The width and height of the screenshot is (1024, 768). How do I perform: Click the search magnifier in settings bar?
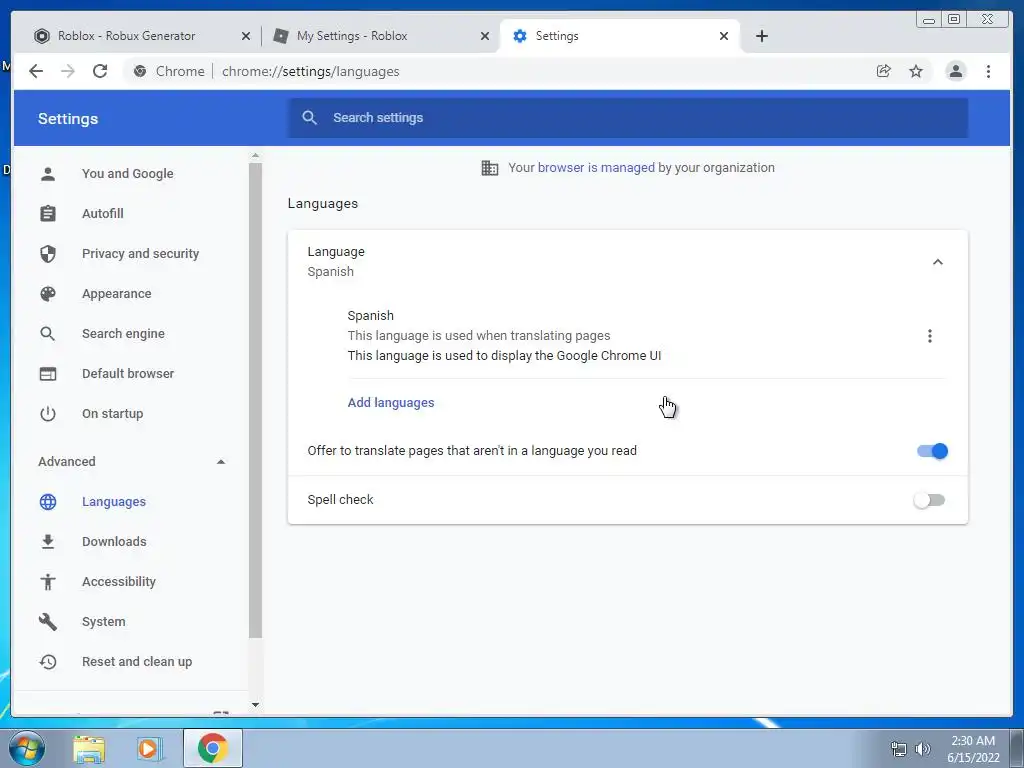[x=310, y=118]
